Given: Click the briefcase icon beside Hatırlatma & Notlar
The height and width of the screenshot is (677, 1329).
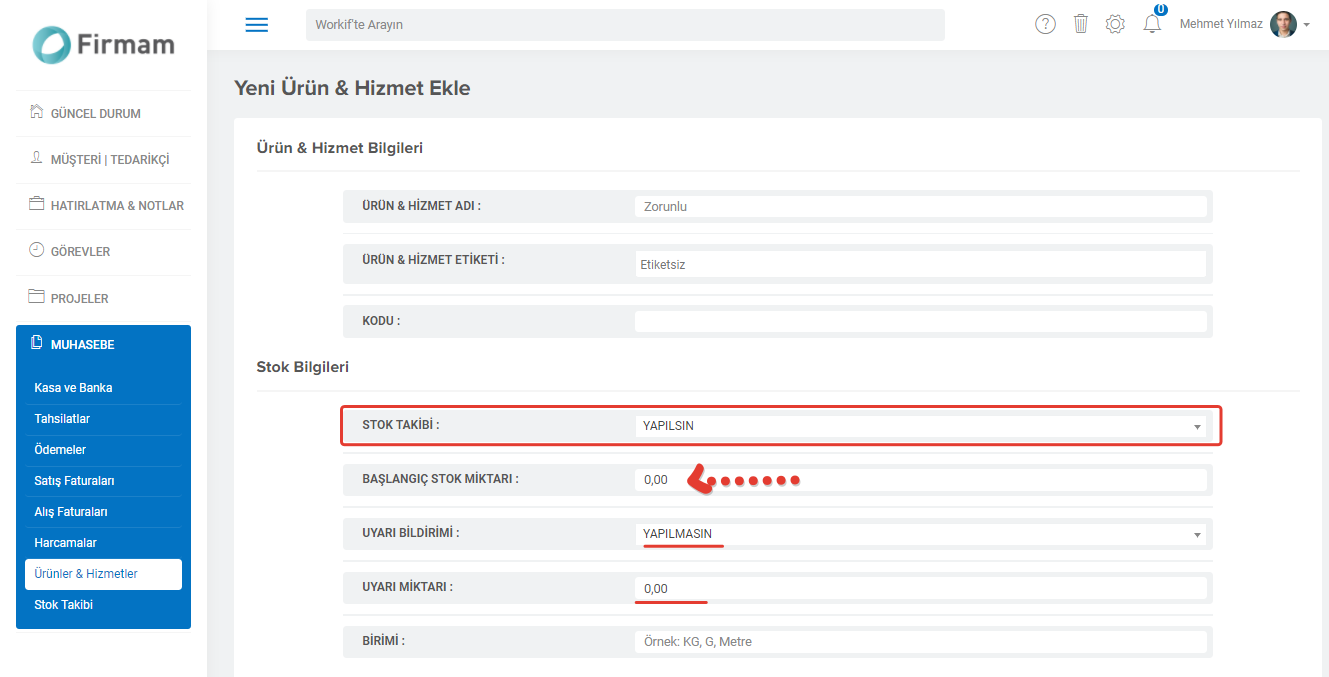Looking at the screenshot, I should pos(37,204).
